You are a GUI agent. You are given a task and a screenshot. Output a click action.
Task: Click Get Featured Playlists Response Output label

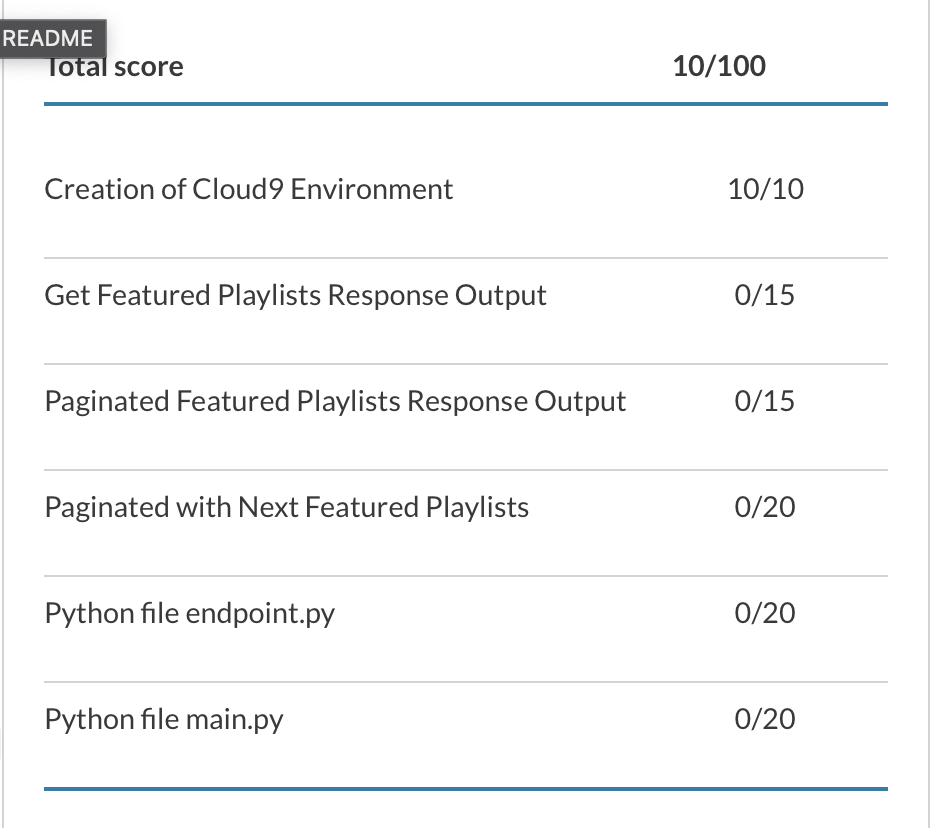(x=295, y=295)
